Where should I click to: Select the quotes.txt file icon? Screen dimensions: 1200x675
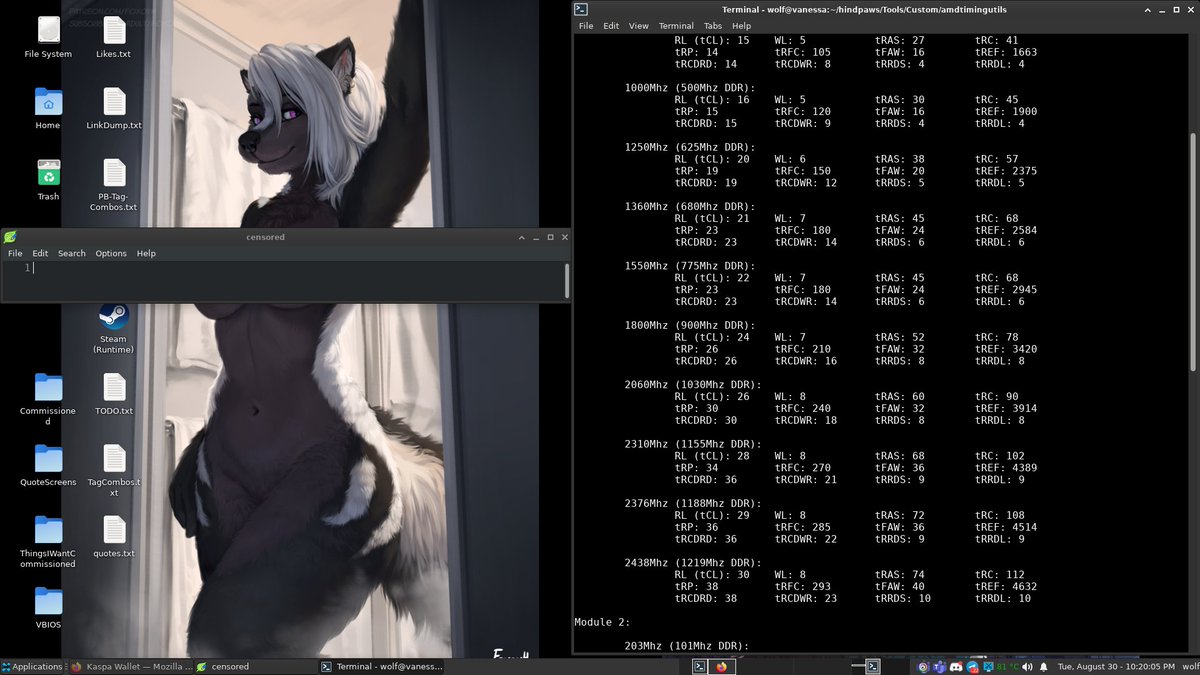point(114,535)
